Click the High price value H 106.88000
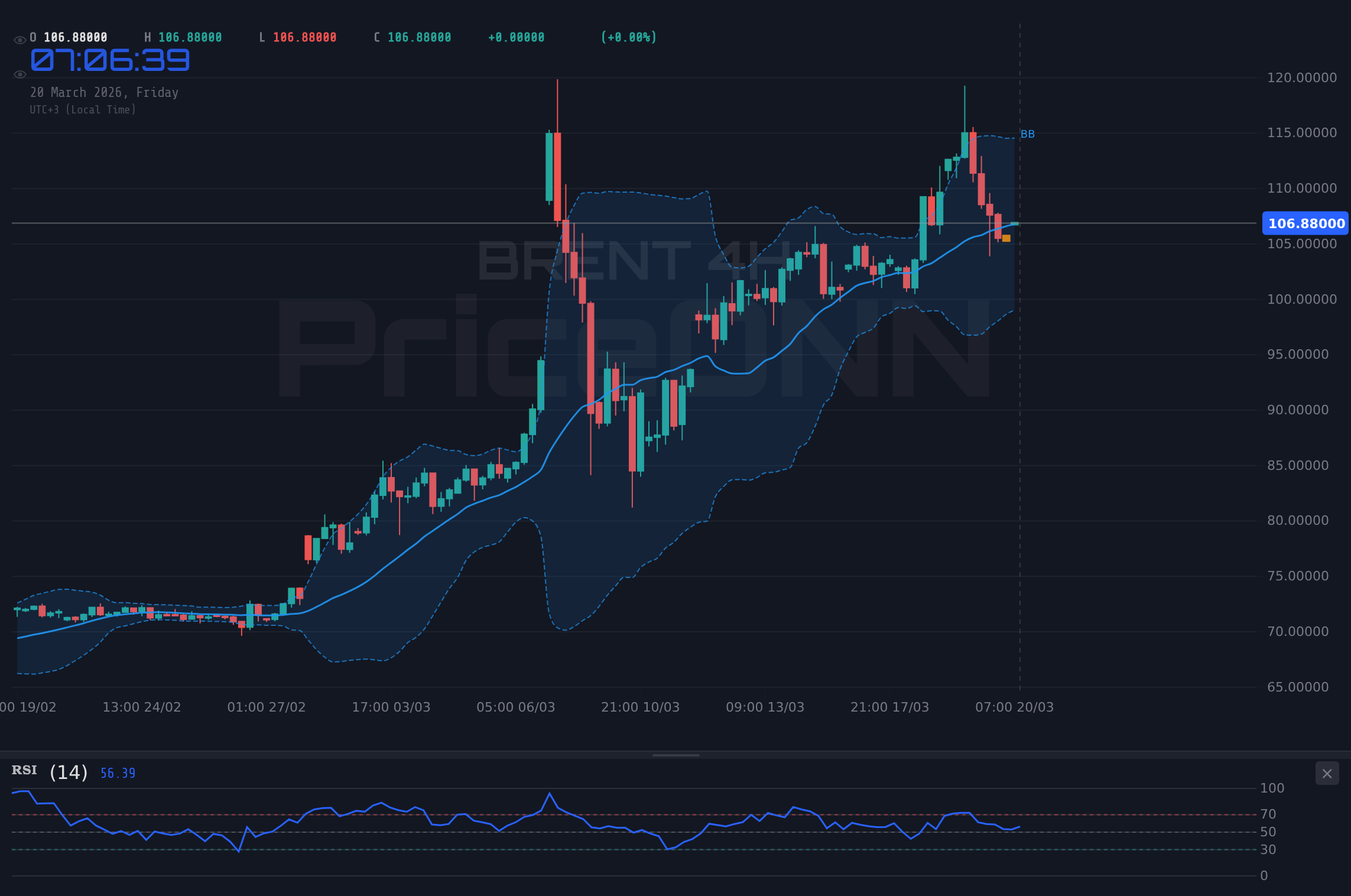 click(183, 37)
